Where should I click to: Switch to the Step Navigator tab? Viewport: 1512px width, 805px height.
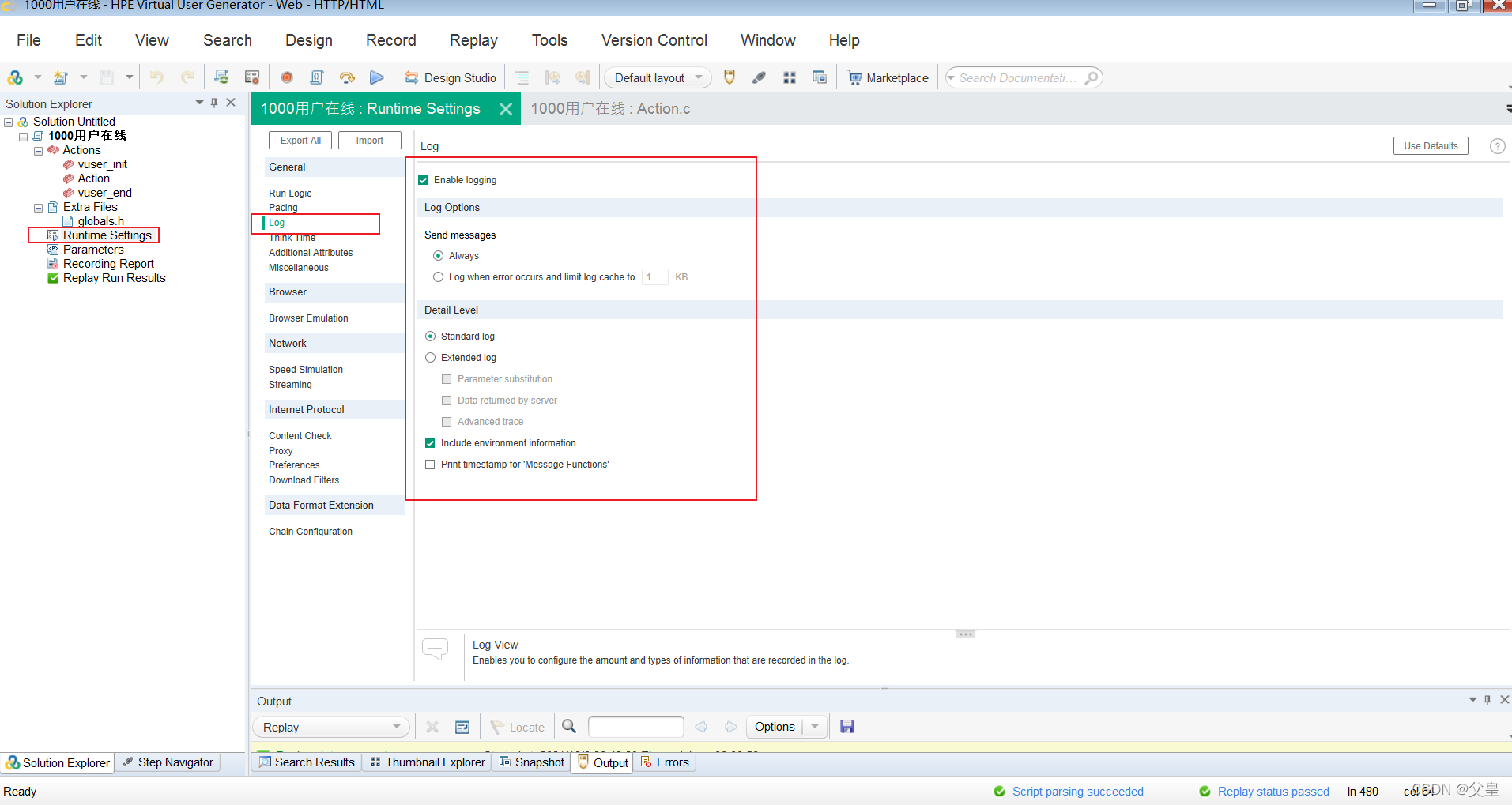168,762
